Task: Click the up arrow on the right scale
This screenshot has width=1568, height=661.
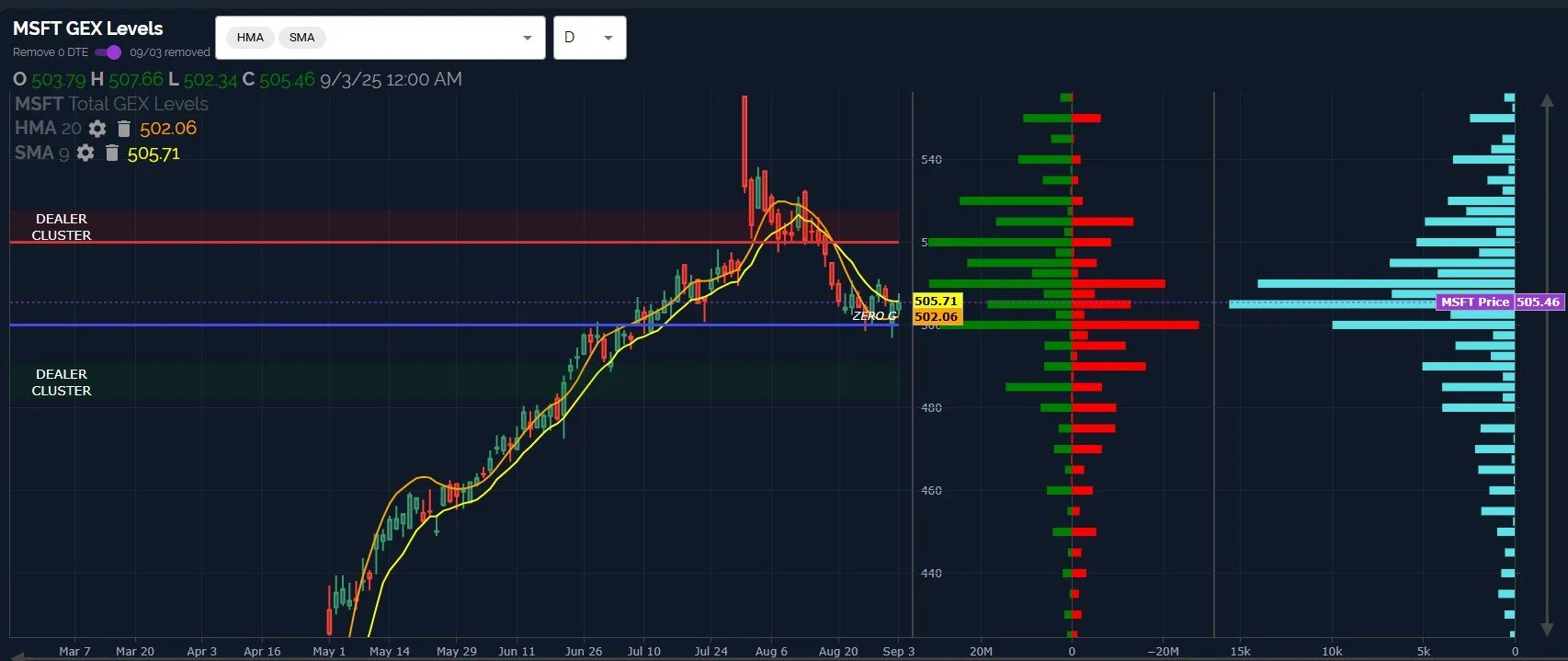Action: pos(1546,100)
